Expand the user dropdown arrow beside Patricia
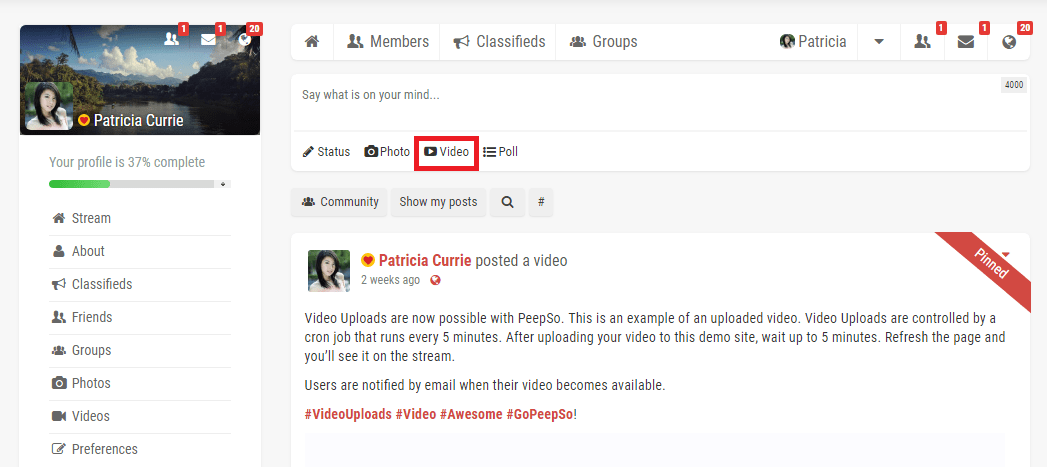Screen dimensions: 1047x467 tap(879, 41)
